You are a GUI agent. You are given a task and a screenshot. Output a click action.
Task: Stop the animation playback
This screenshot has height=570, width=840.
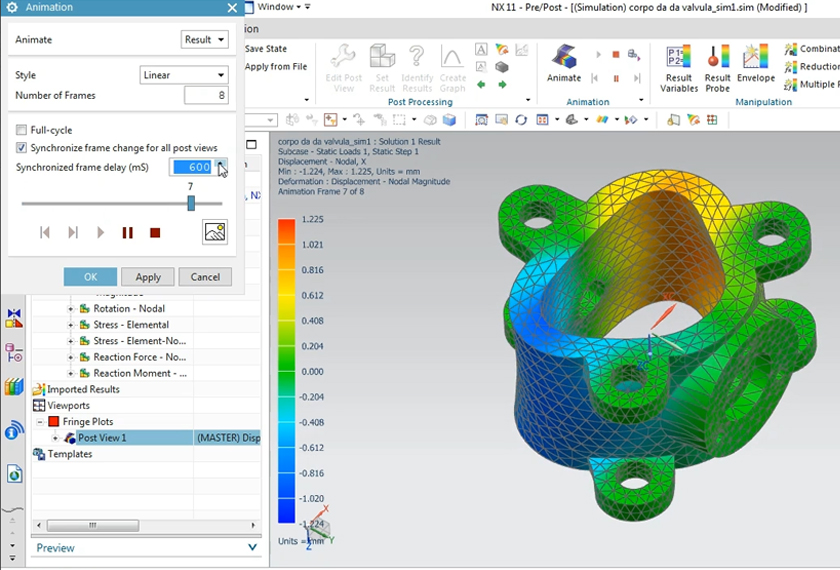(x=155, y=233)
